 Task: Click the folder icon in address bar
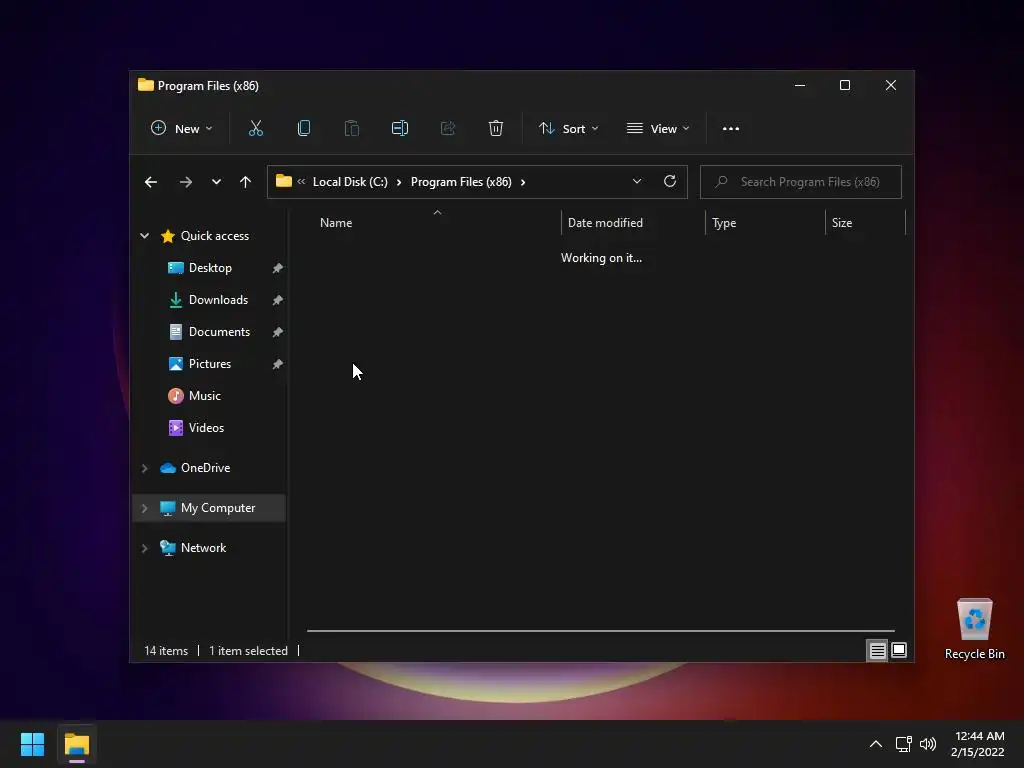283,181
